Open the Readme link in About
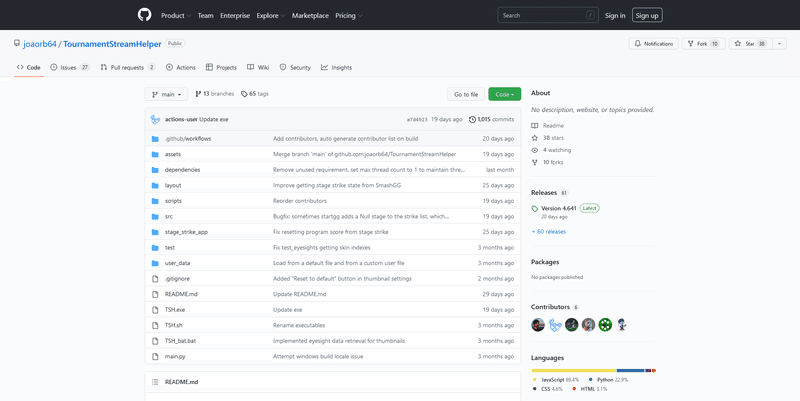Screen dimensions: 800x401 click(x=547, y=126)
